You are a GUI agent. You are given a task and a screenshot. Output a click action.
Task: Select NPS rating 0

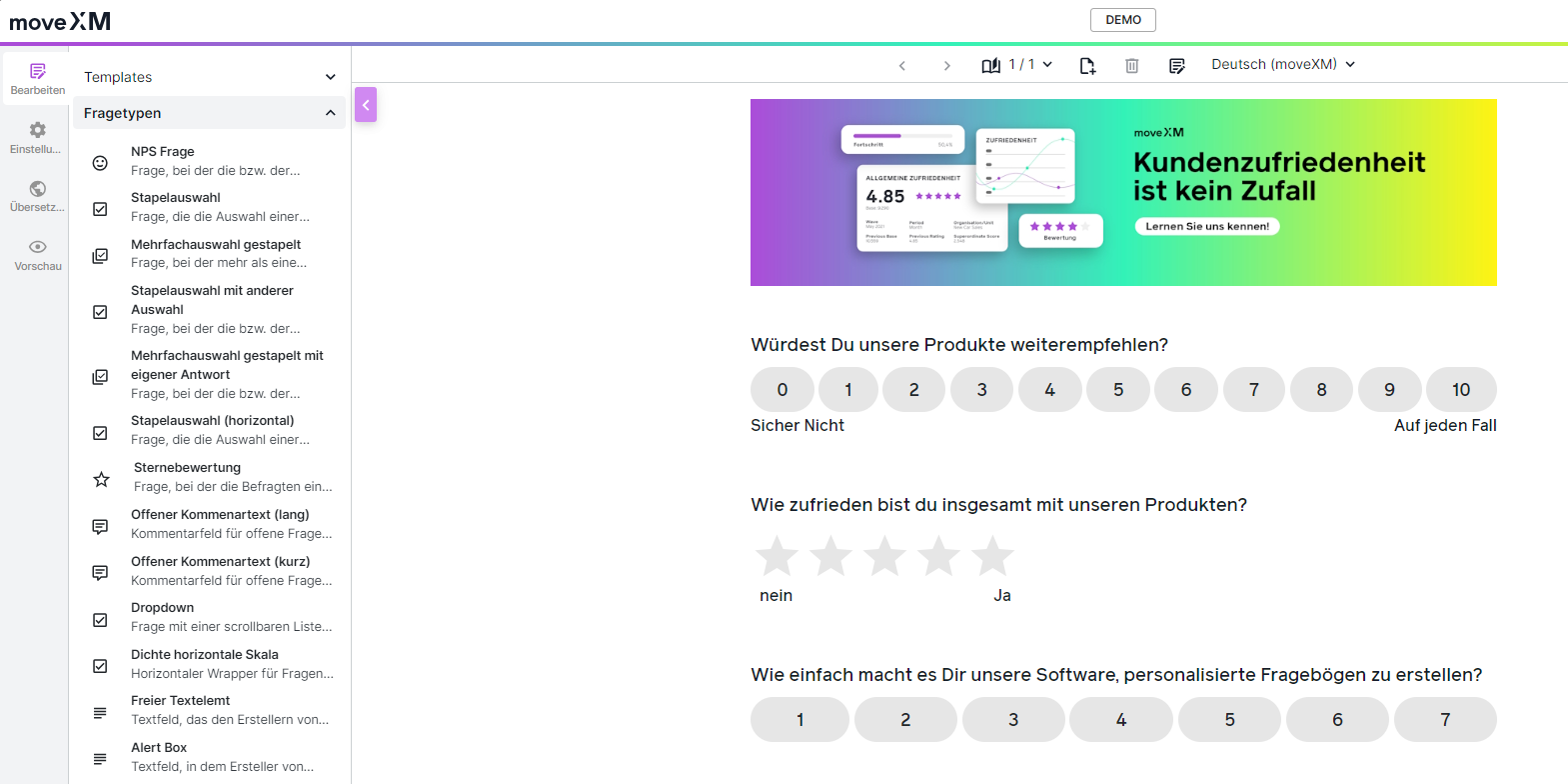(783, 390)
